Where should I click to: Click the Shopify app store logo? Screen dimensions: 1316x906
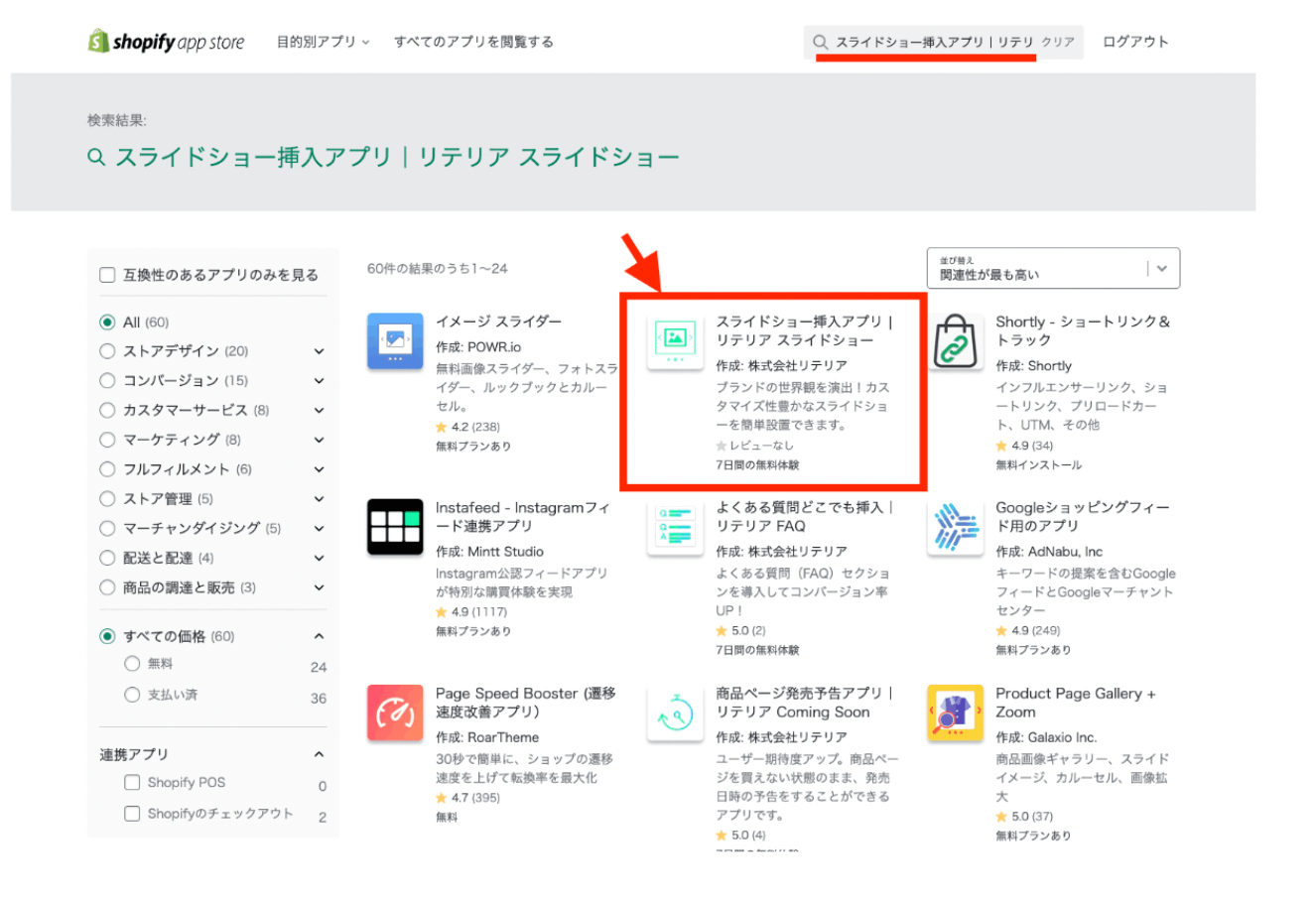(x=166, y=42)
